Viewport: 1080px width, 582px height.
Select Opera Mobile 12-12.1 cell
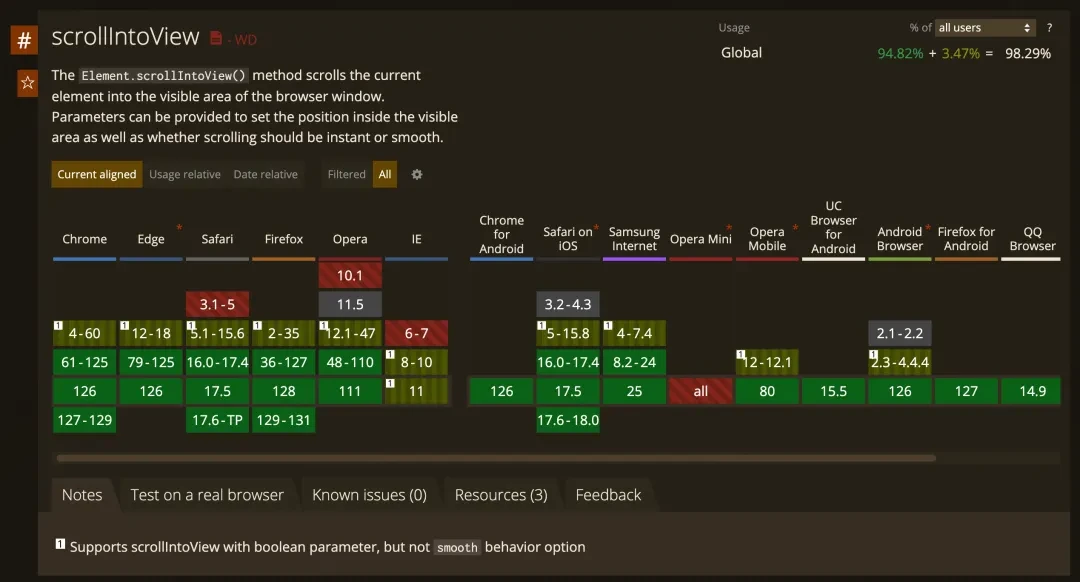tap(767, 362)
